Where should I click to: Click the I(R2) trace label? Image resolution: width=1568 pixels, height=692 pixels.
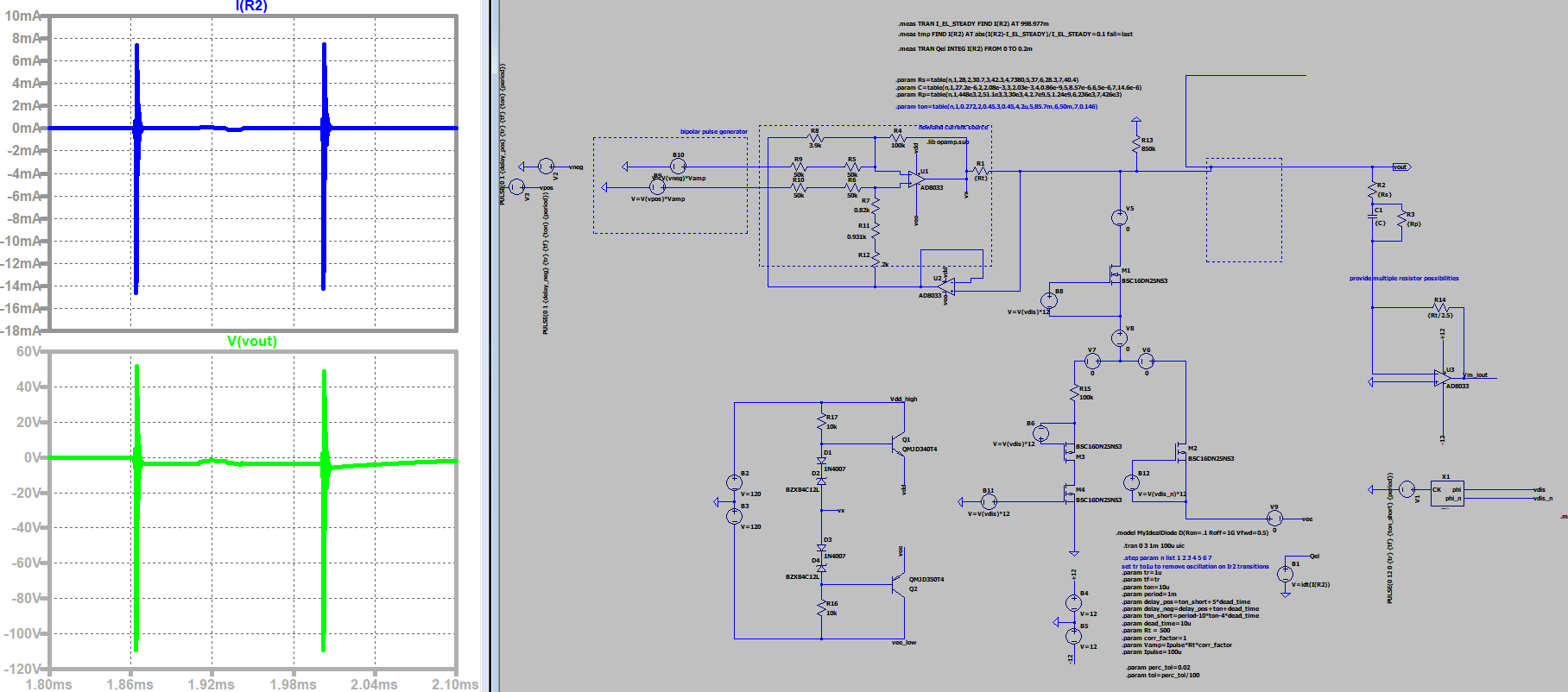point(251,6)
